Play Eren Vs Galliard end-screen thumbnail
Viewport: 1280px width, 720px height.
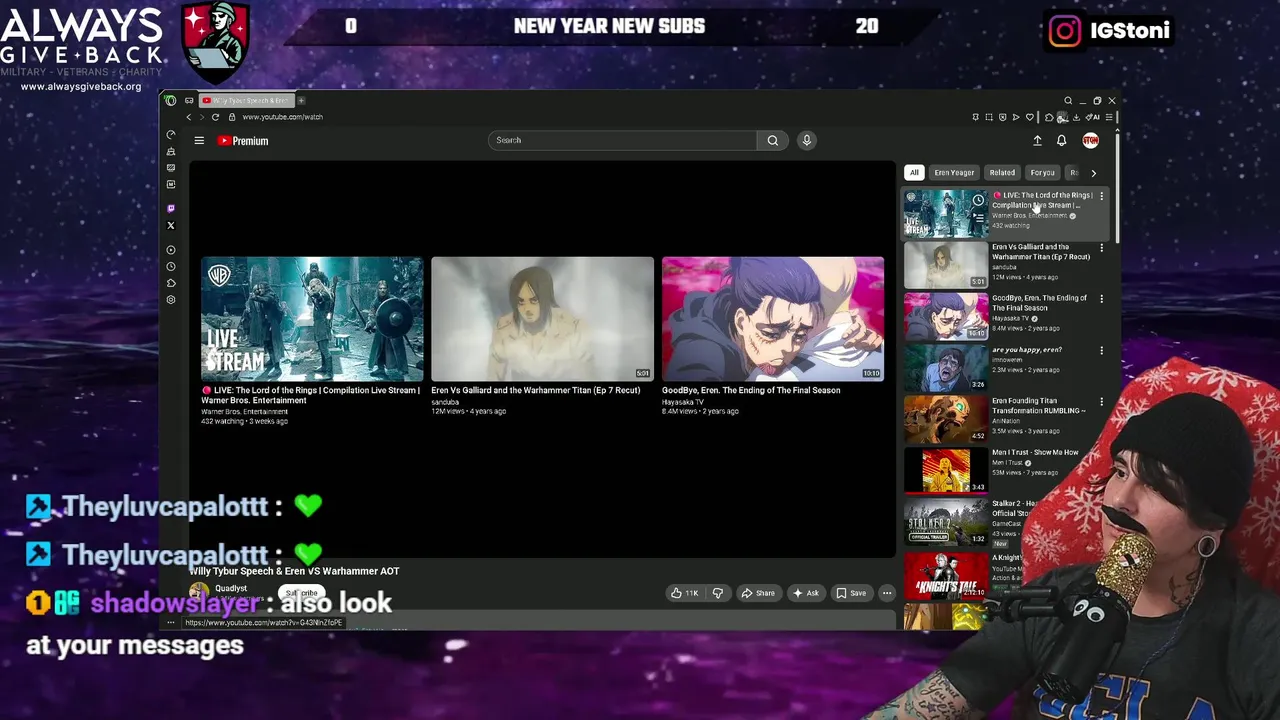coord(542,319)
